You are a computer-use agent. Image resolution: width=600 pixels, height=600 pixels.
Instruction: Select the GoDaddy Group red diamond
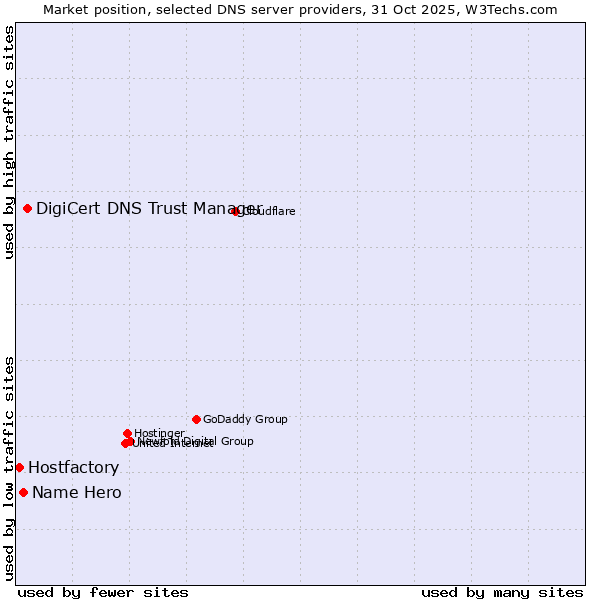[196, 419]
